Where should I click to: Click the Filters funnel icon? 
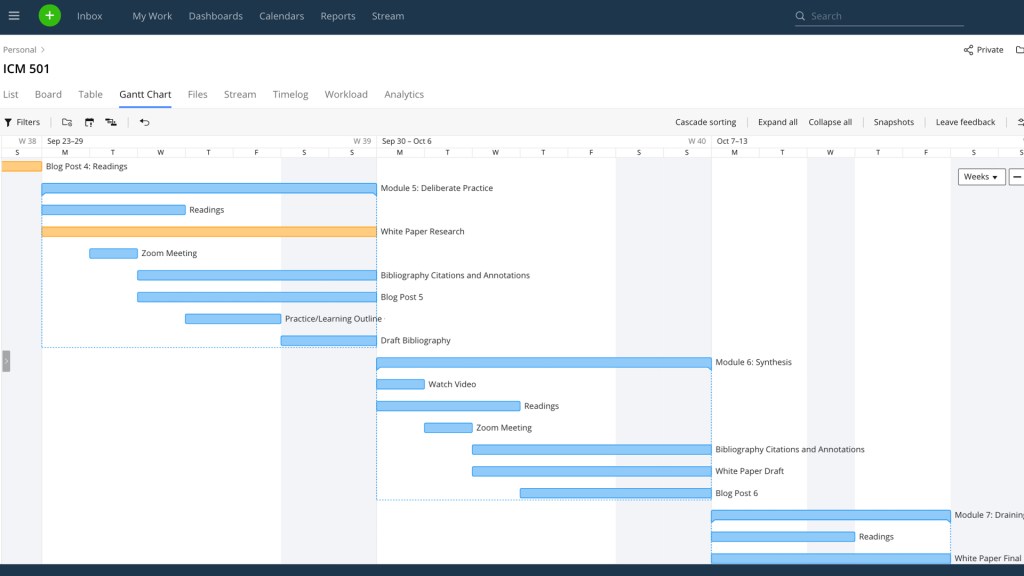tap(9, 122)
